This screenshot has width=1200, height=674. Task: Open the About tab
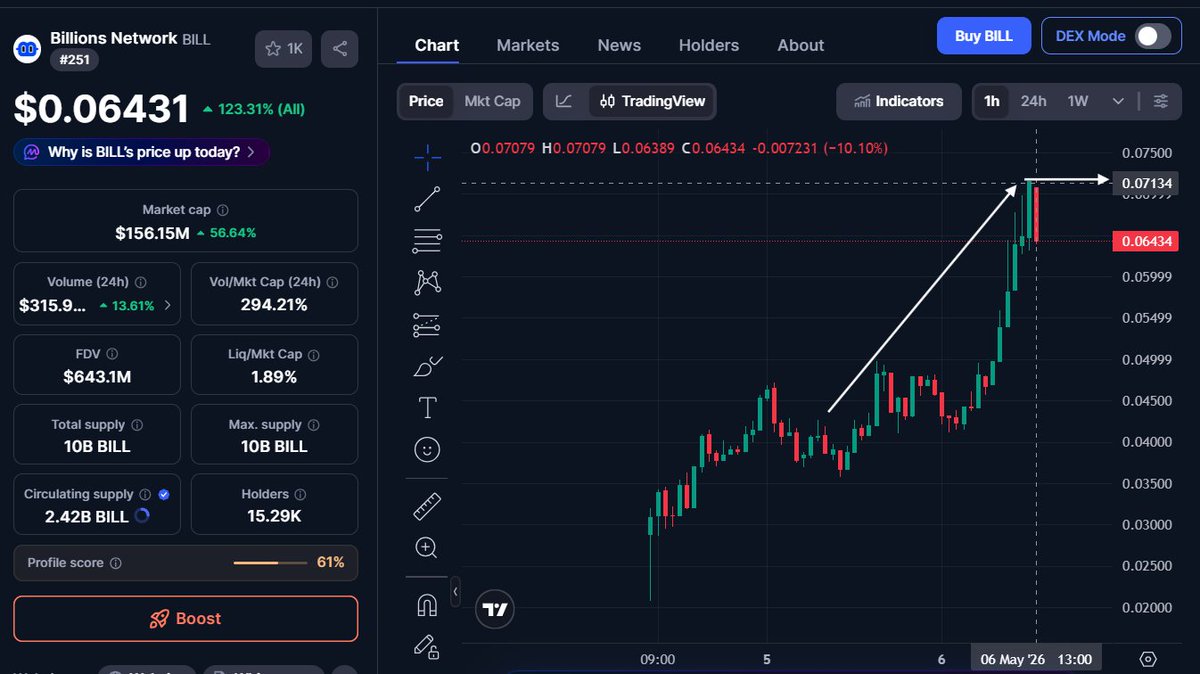click(x=801, y=45)
